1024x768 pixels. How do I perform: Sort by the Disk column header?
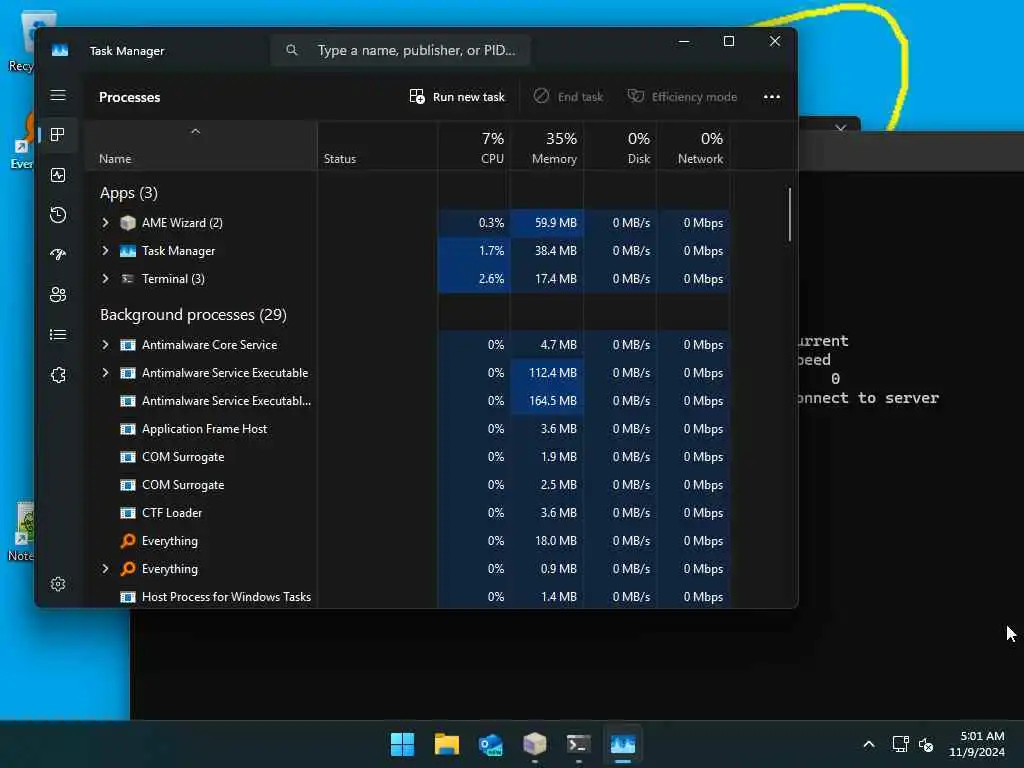click(x=620, y=147)
